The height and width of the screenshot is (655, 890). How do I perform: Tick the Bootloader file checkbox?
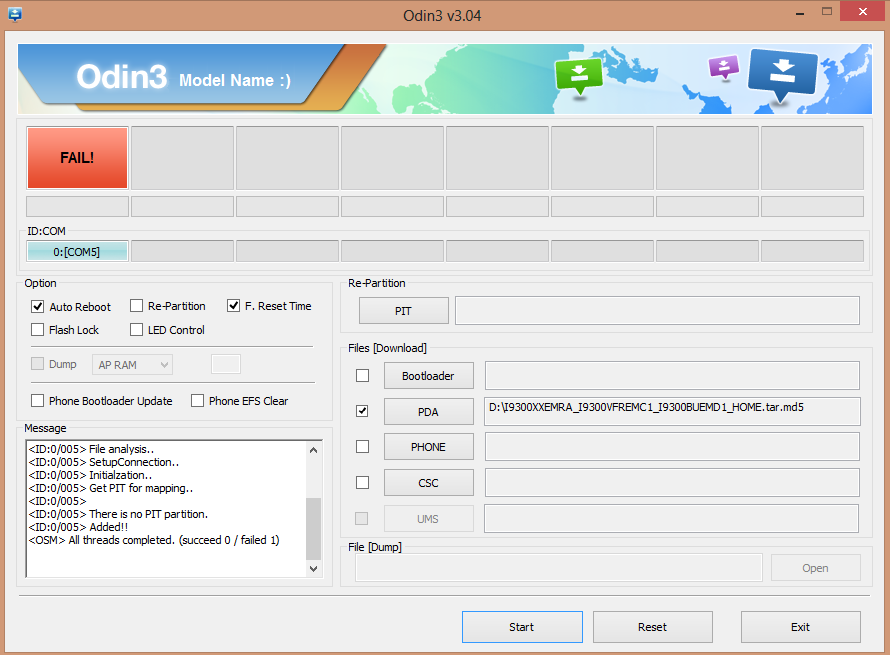pyautogui.click(x=362, y=376)
